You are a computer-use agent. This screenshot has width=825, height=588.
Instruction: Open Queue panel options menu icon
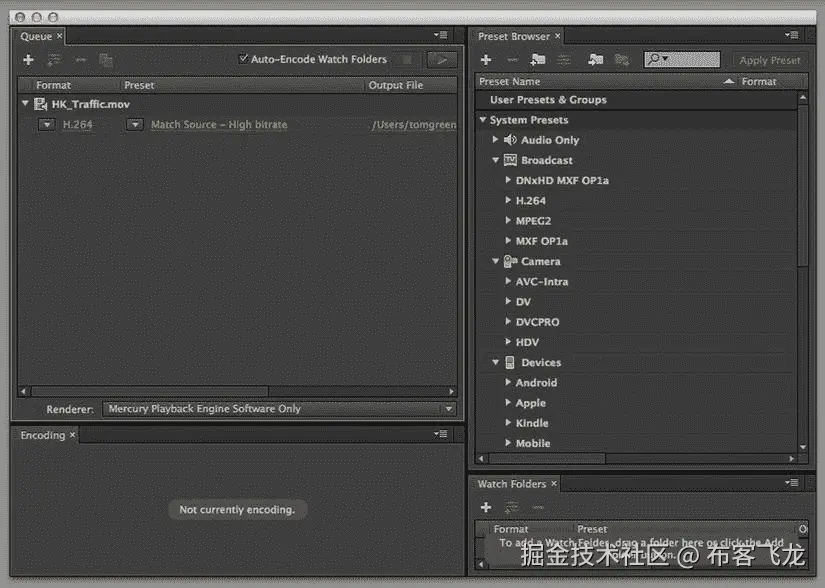(441, 35)
